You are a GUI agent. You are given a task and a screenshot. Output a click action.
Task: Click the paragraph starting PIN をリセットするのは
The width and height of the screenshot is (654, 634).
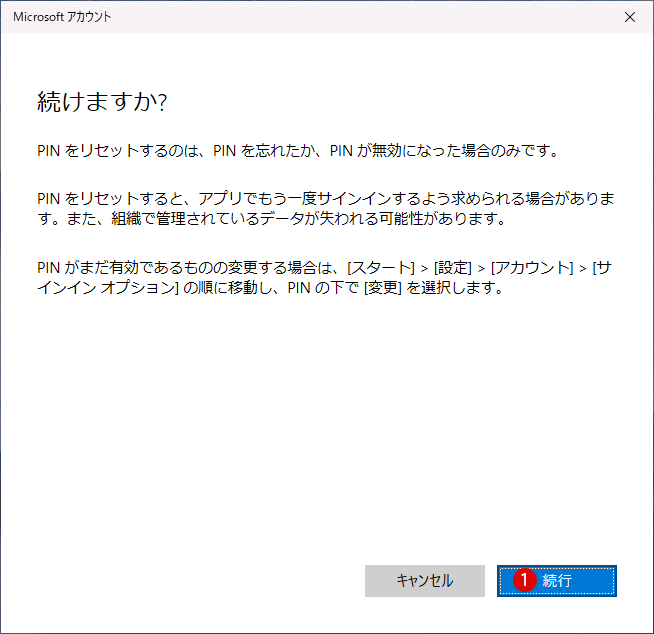click(x=297, y=151)
